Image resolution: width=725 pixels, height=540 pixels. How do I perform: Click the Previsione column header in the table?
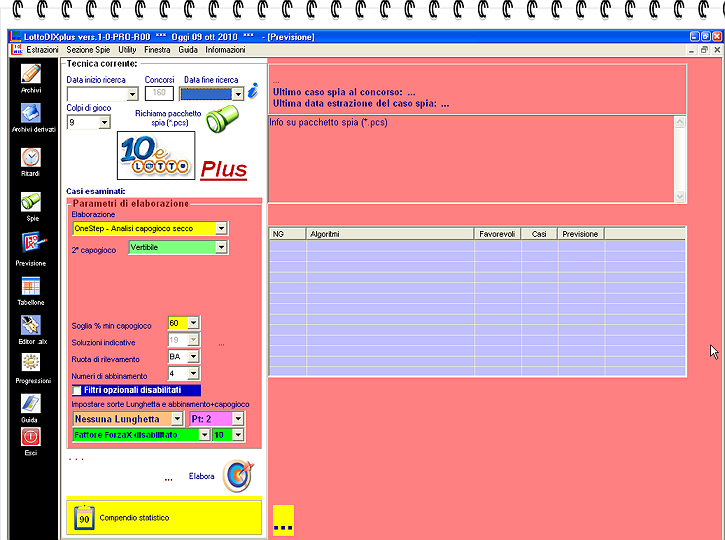click(581, 234)
